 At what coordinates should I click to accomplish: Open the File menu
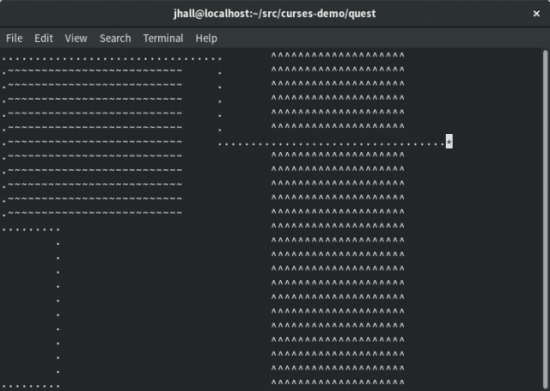coord(14,38)
